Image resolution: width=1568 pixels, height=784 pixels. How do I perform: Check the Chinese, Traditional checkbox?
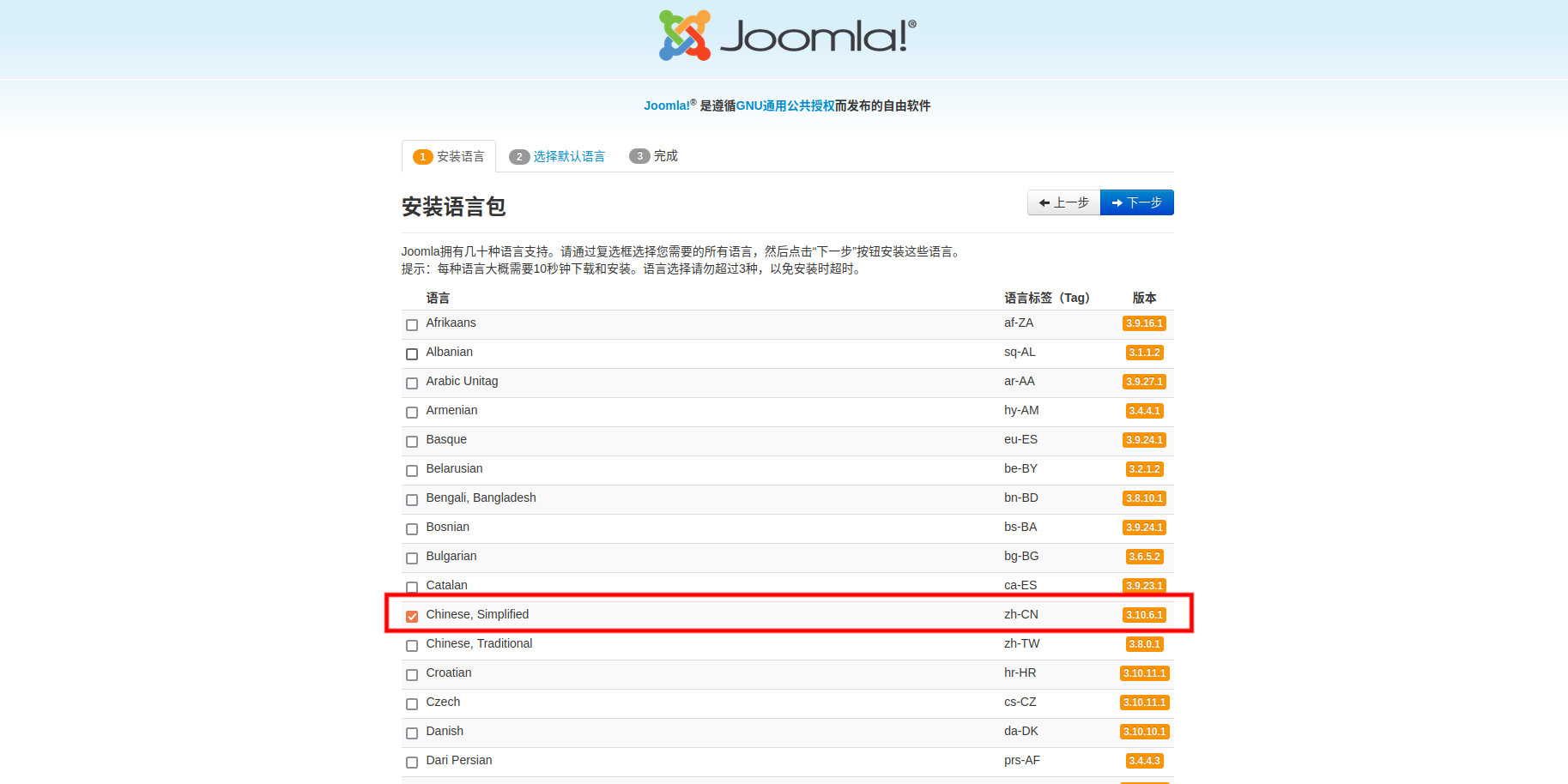412,646
